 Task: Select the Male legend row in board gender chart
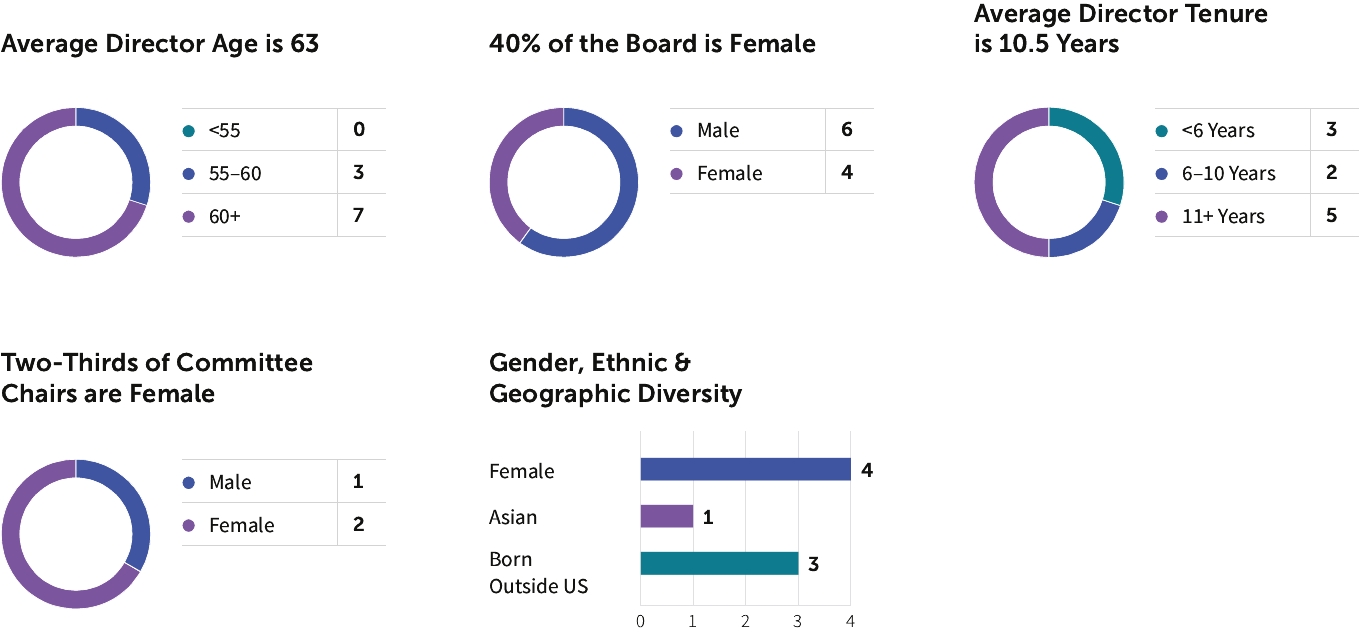pyautogui.click(x=718, y=130)
